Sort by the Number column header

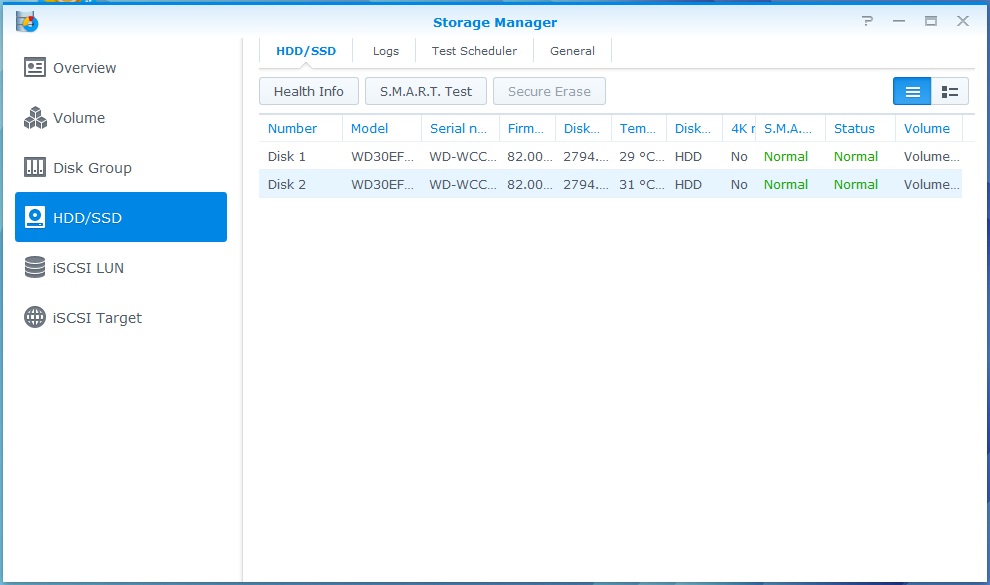click(292, 129)
